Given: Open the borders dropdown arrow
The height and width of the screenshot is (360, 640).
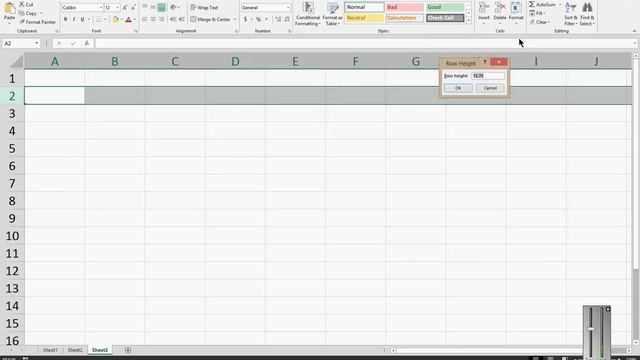Looking at the screenshot, I should pos(105,19).
